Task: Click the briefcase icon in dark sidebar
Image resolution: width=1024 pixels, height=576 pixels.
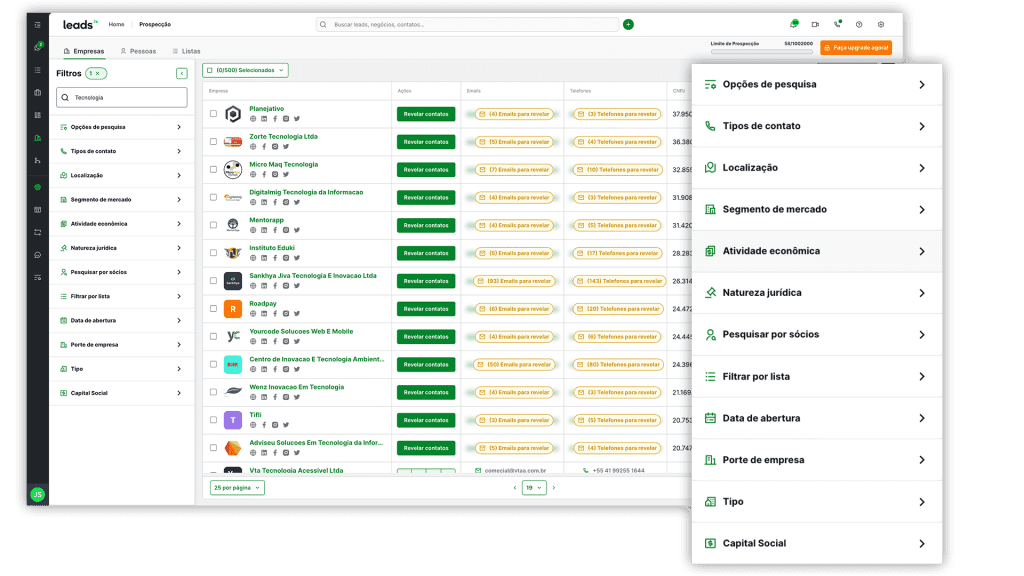Action: pyautogui.click(x=37, y=92)
